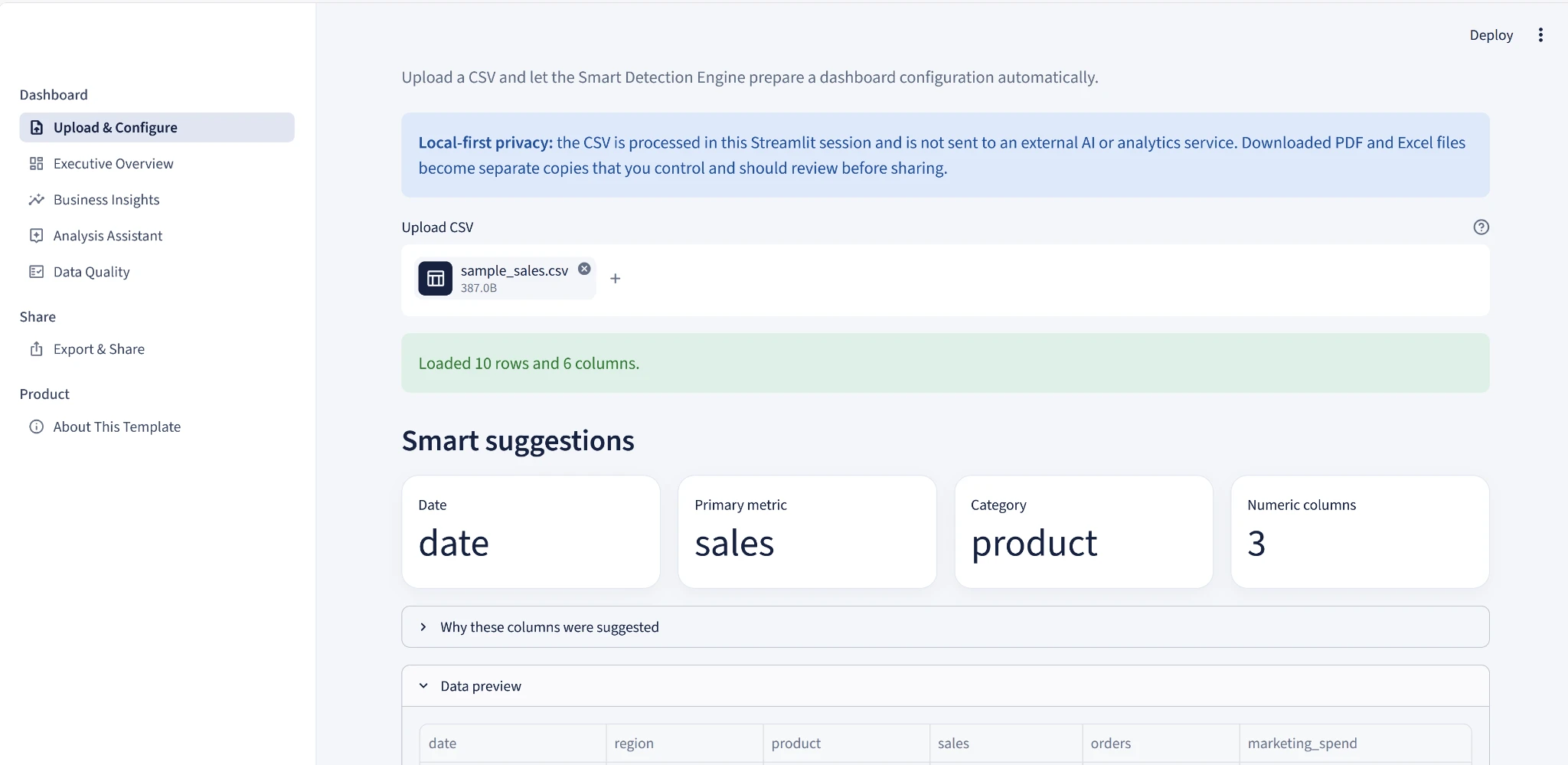1568x765 pixels.
Task: Click the Business Insights chart icon
Action: point(36,199)
